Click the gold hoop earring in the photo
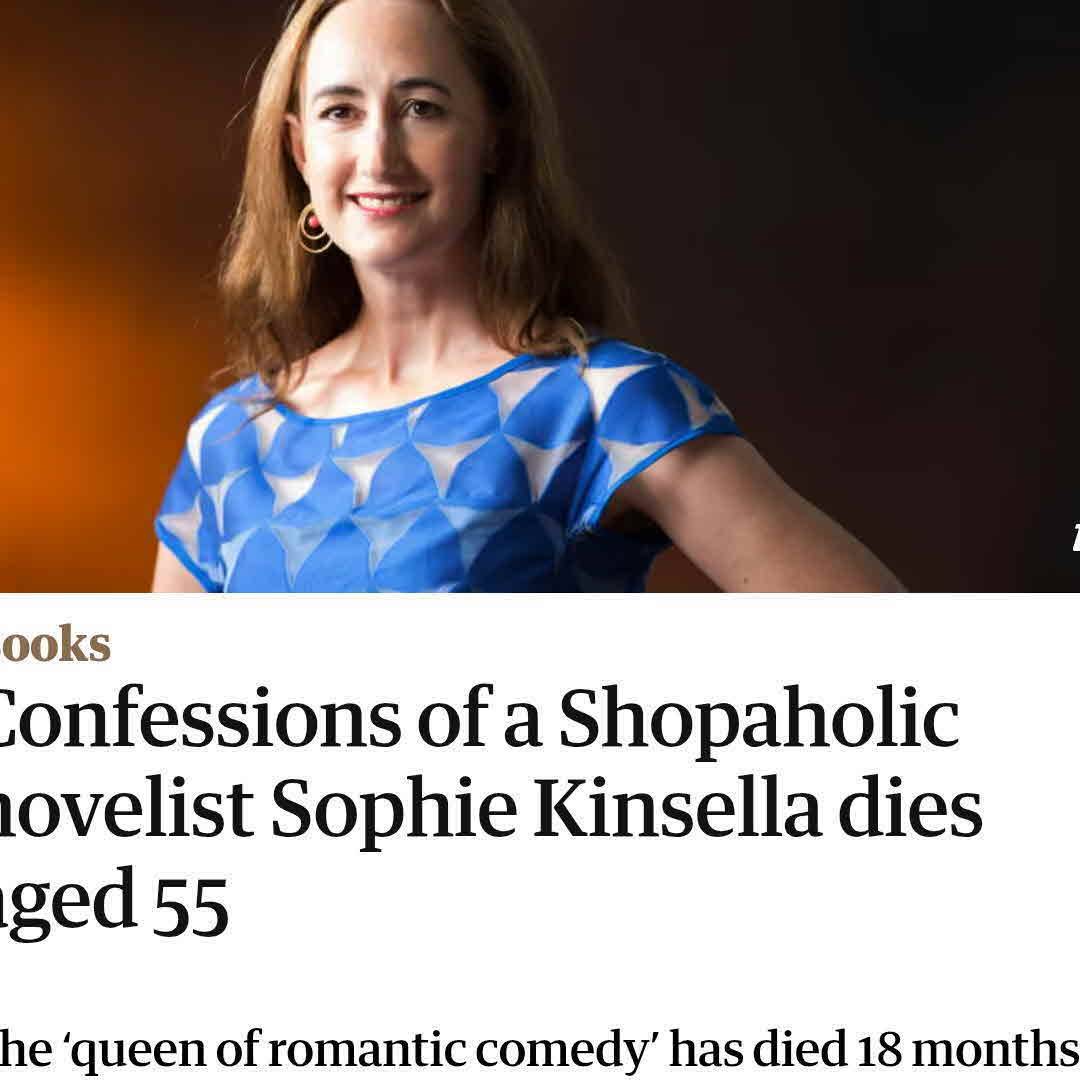This screenshot has width=1080, height=1080. coord(314,230)
